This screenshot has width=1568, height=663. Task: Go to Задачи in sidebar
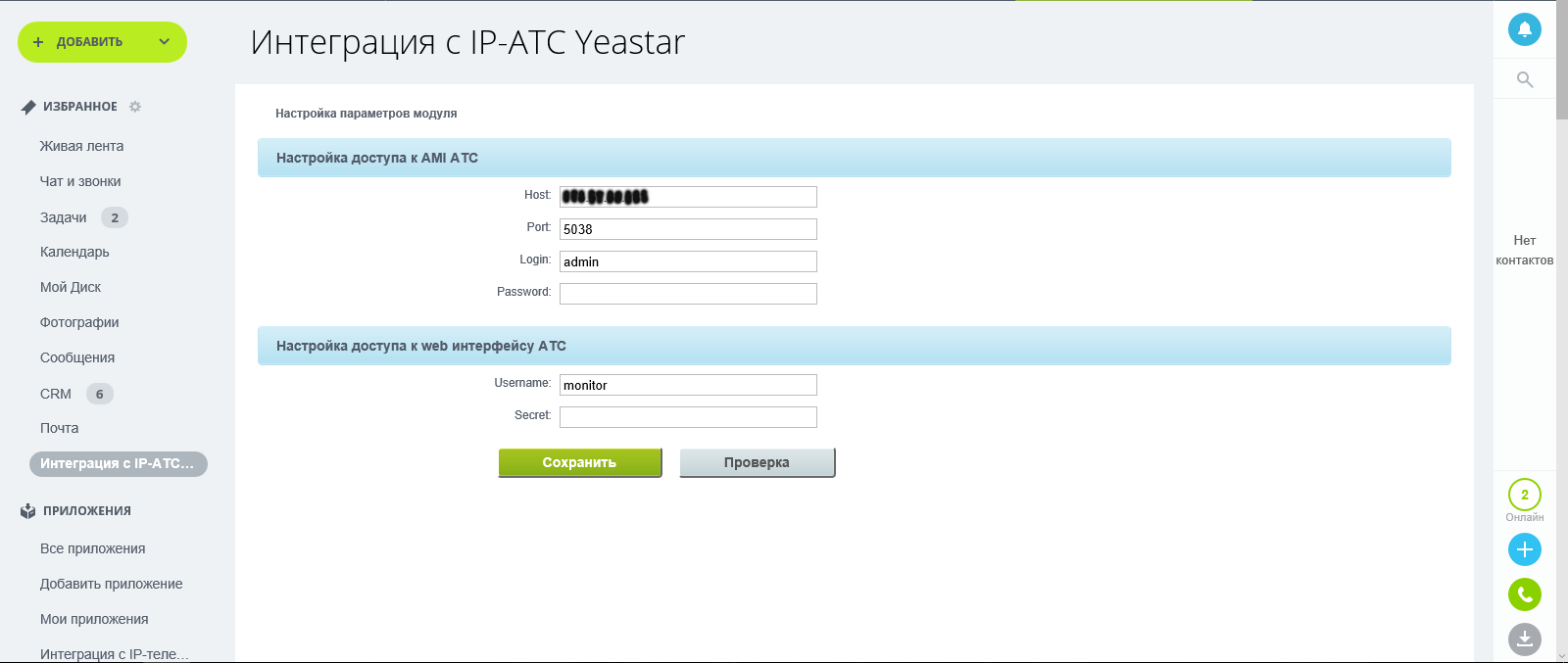[x=64, y=217]
